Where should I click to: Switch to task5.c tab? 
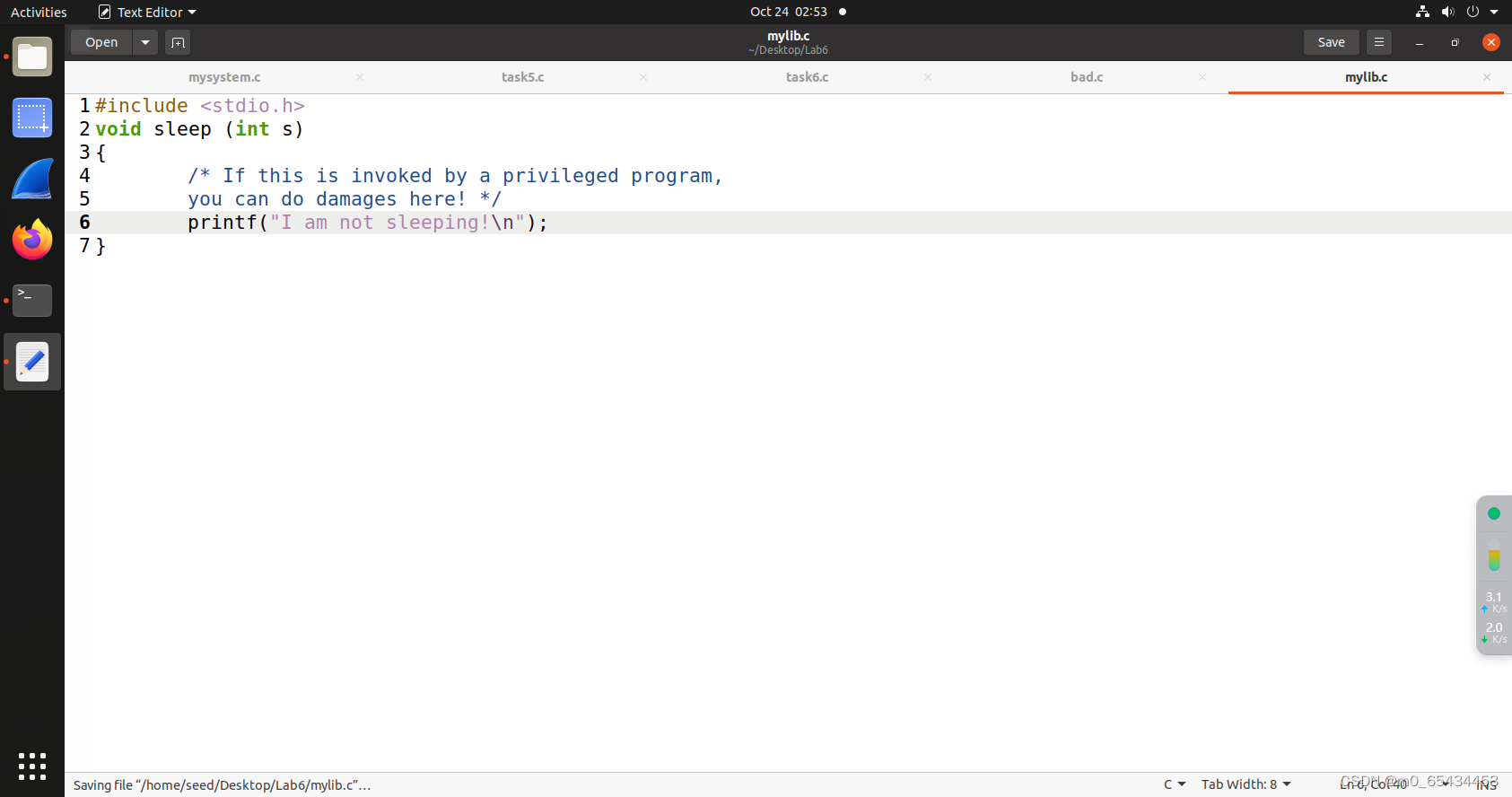point(523,77)
